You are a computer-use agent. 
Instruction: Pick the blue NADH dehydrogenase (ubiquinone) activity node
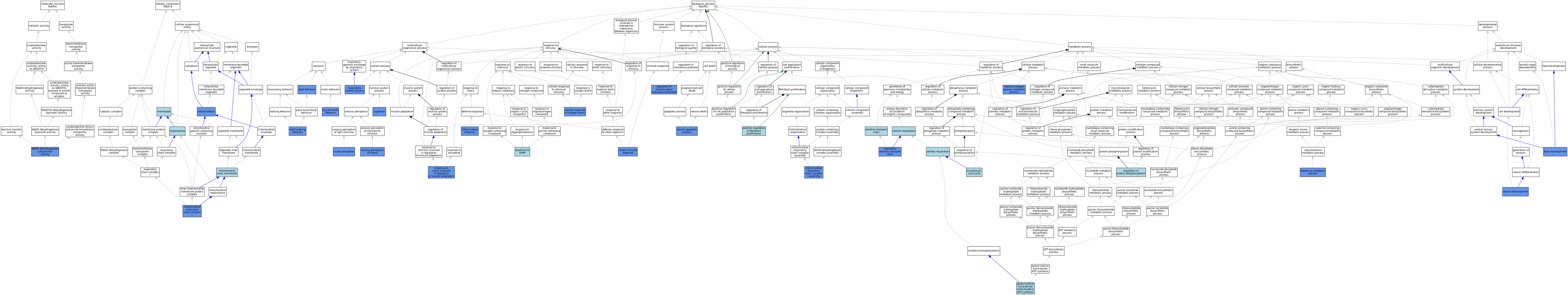(x=45, y=152)
